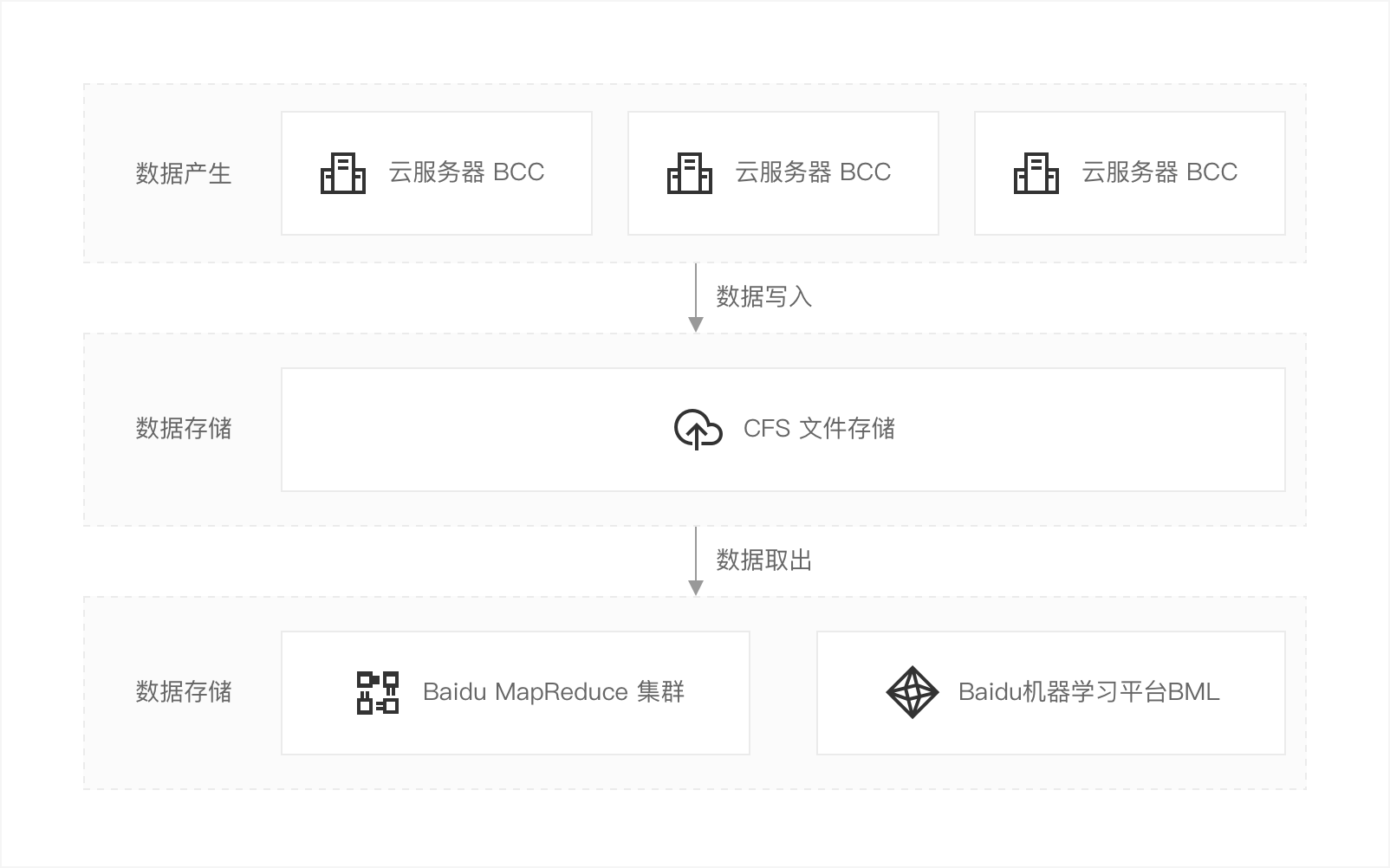
Task: Click the CFS 文件存储 text
Action: 819,429
